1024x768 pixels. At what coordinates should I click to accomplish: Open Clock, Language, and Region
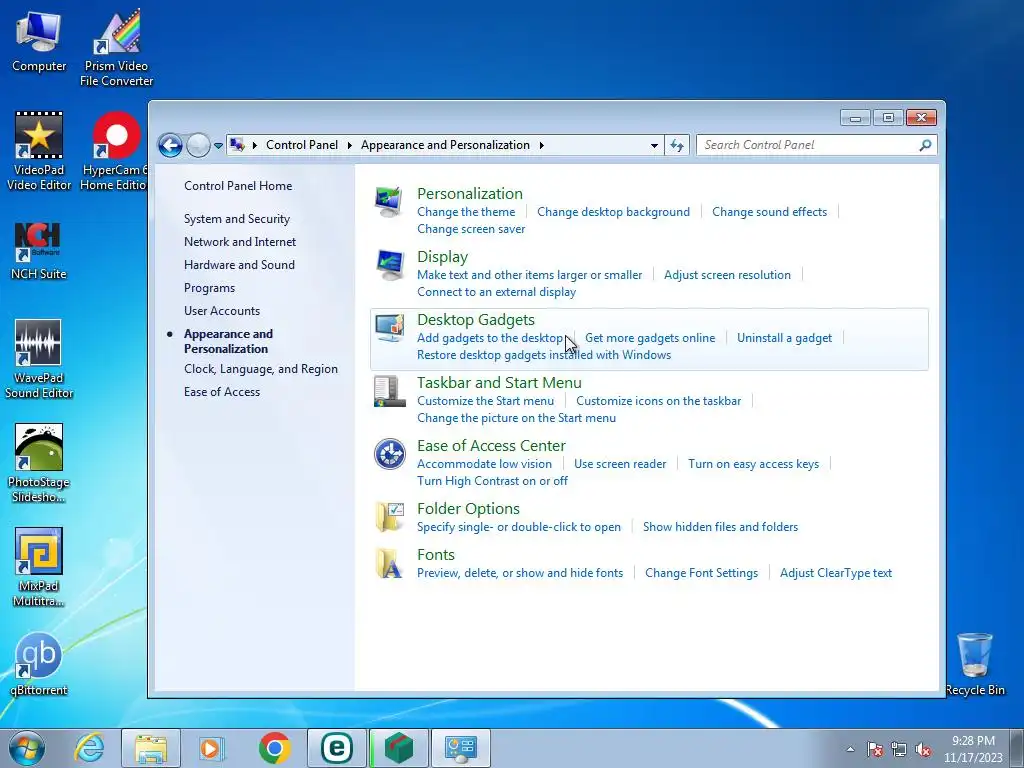tap(261, 369)
